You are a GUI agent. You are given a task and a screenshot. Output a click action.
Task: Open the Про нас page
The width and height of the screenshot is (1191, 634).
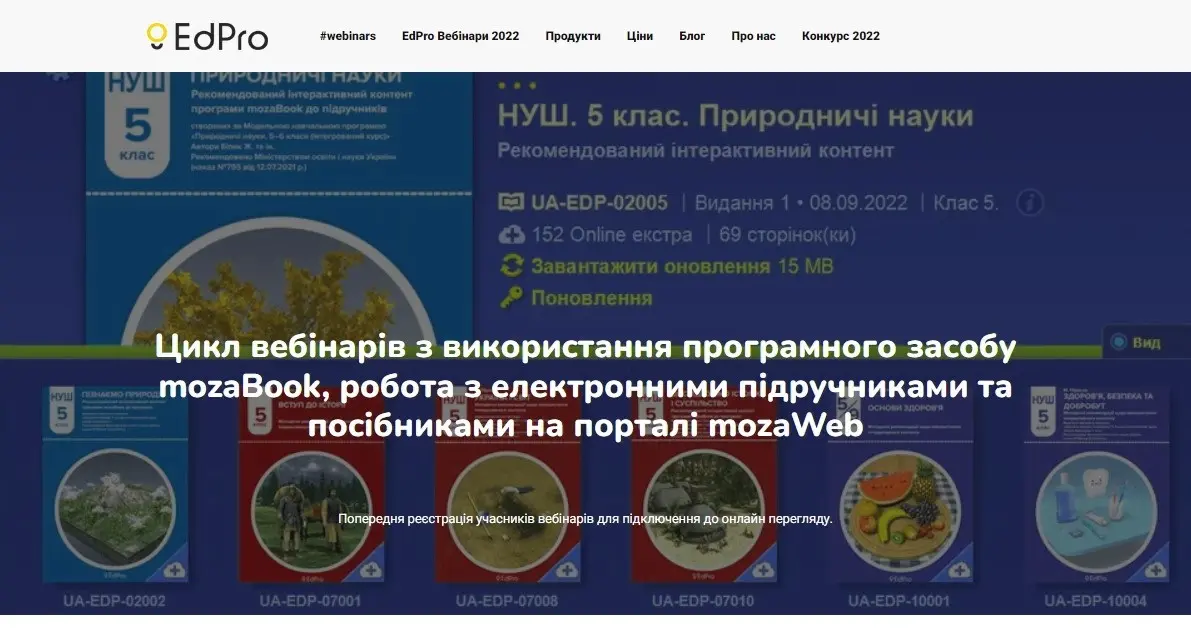point(753,36)
